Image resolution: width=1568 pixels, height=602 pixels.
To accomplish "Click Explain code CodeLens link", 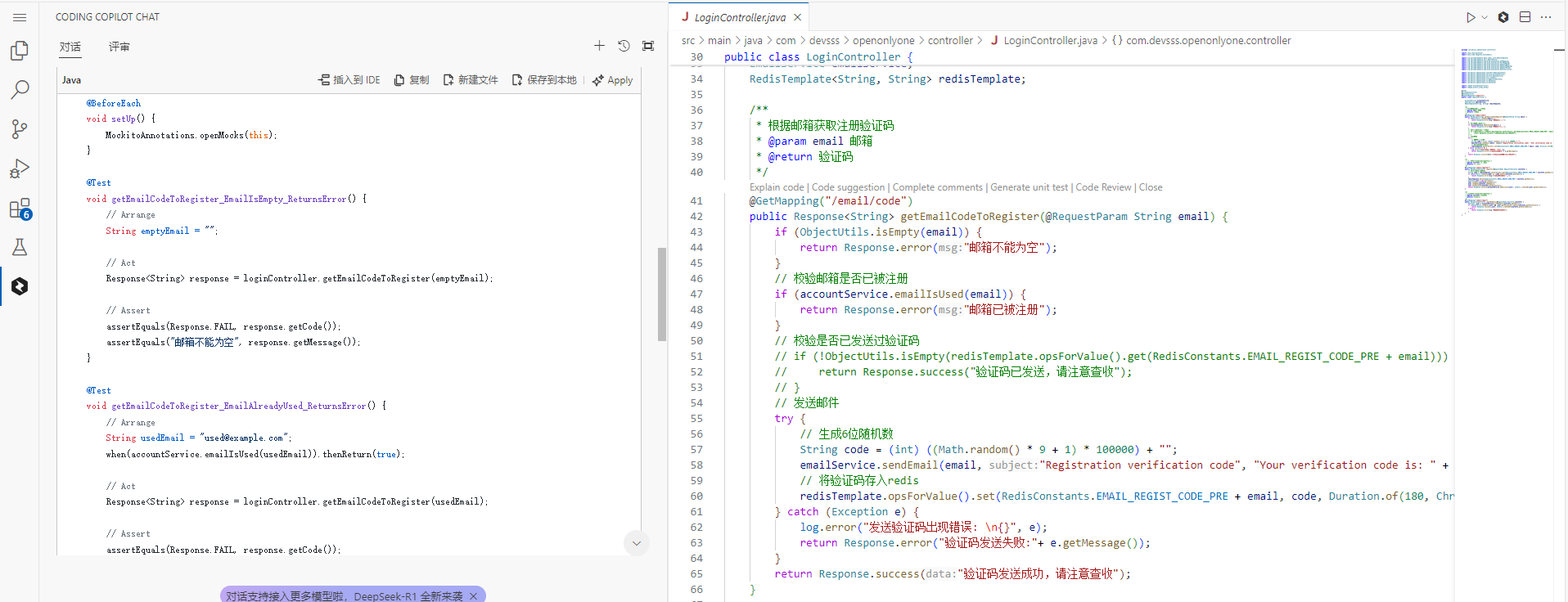I will tap(777, 187).
